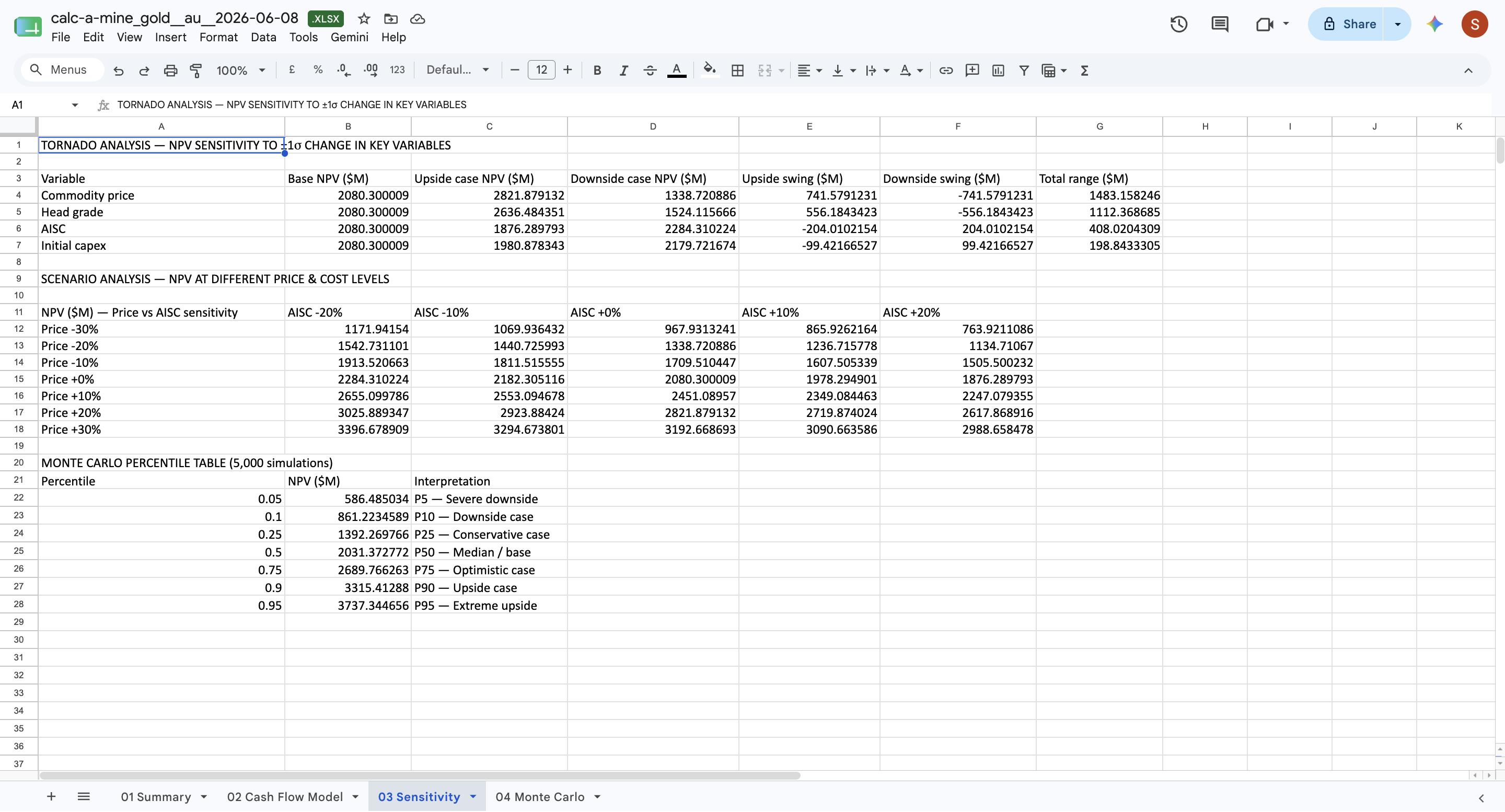Open the comments panel icon
The image size is (1505, 812).
pyautogui.click(x=1220, y=24)
